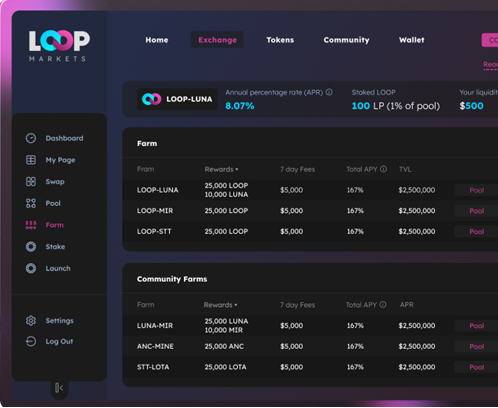This screenshot has height=408, width=498.
Task: Click the Pool button for LOOP-MIR
Action: pyautogui.click(x=476, y=211)
